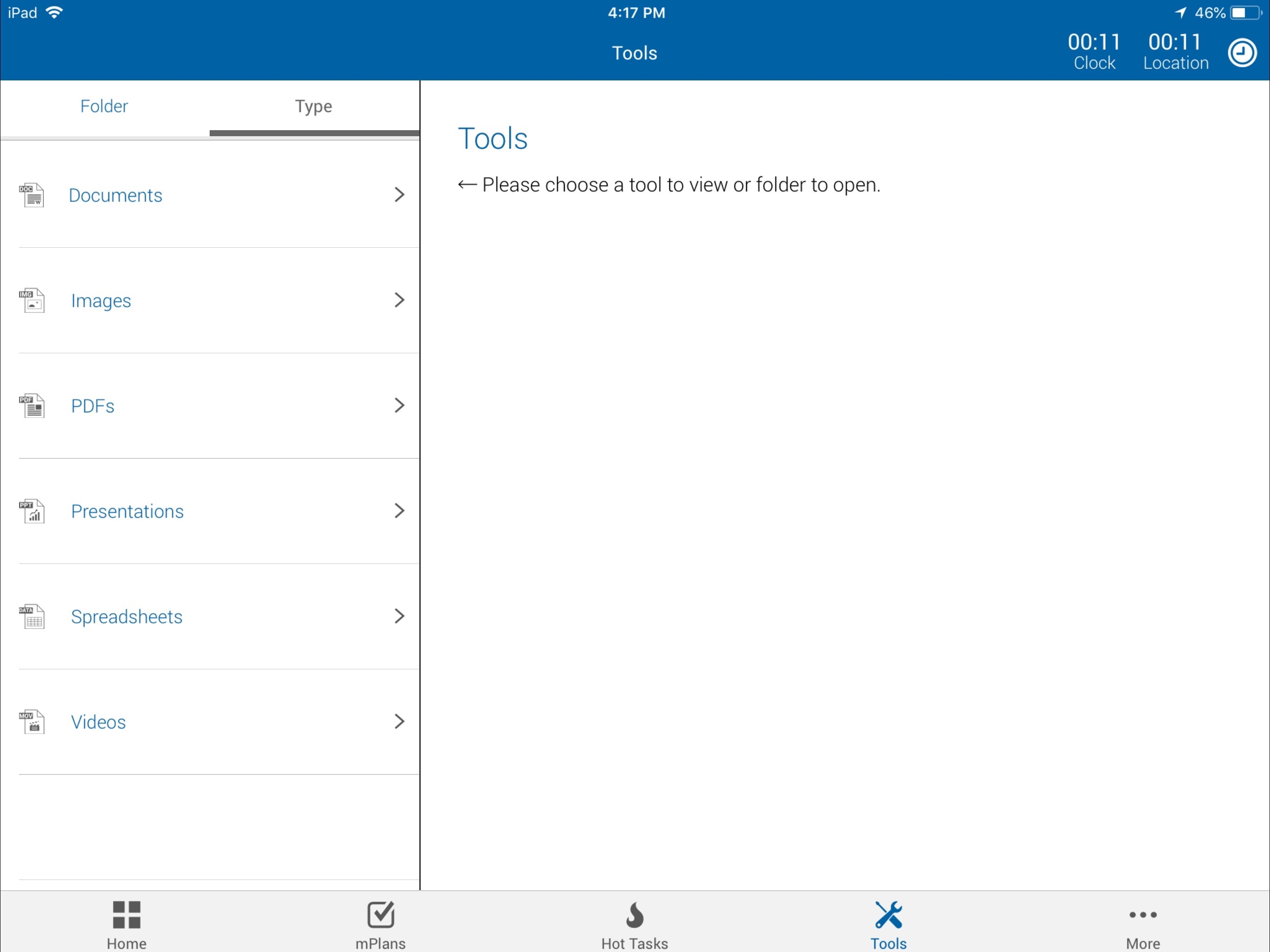Tap the More three-dots icon

click(x=1143, y=915)
